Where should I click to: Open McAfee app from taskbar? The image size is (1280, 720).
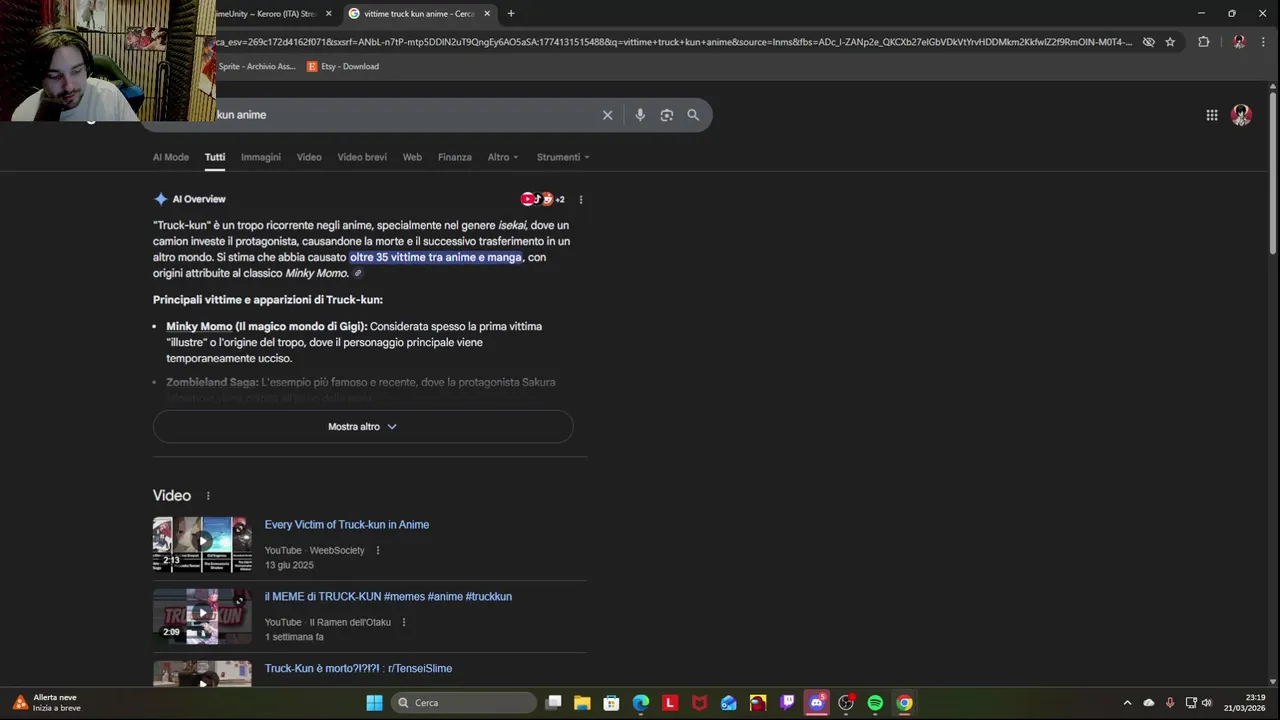tap(699, 703)
